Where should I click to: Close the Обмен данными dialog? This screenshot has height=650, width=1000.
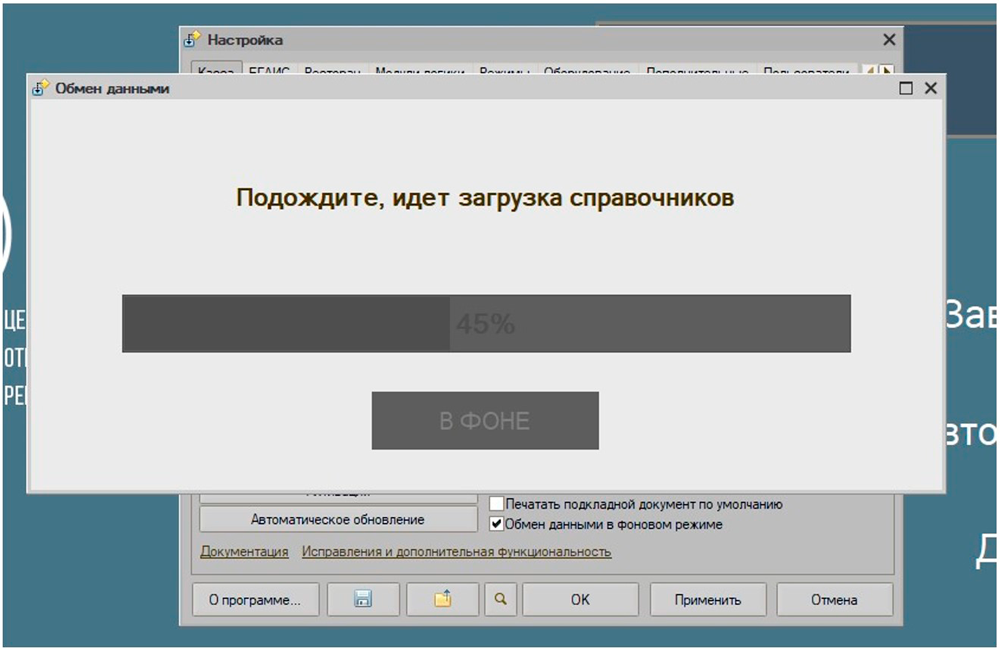pyautogui.click(x=931, y=88)
